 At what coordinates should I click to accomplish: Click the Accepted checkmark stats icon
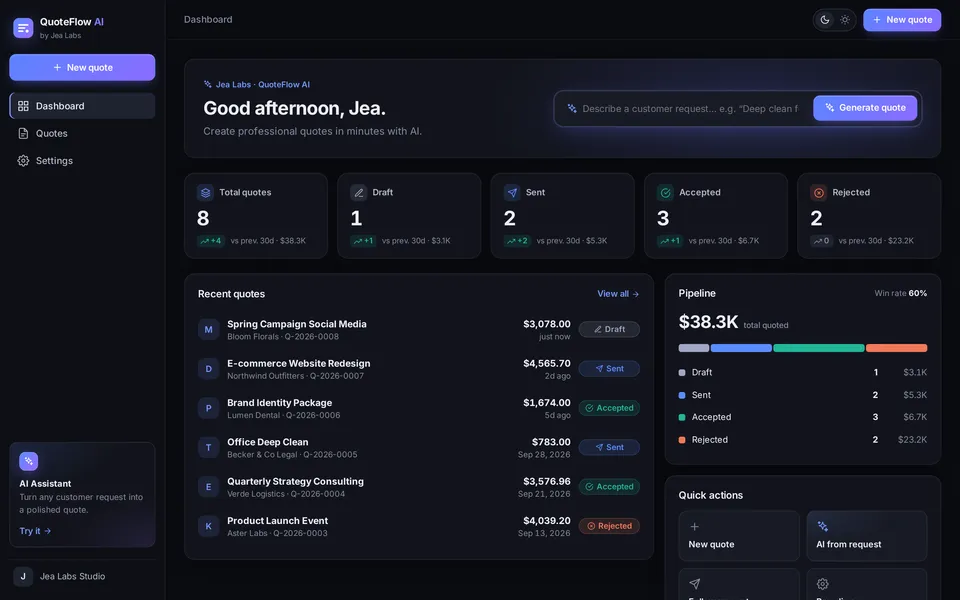665,192
